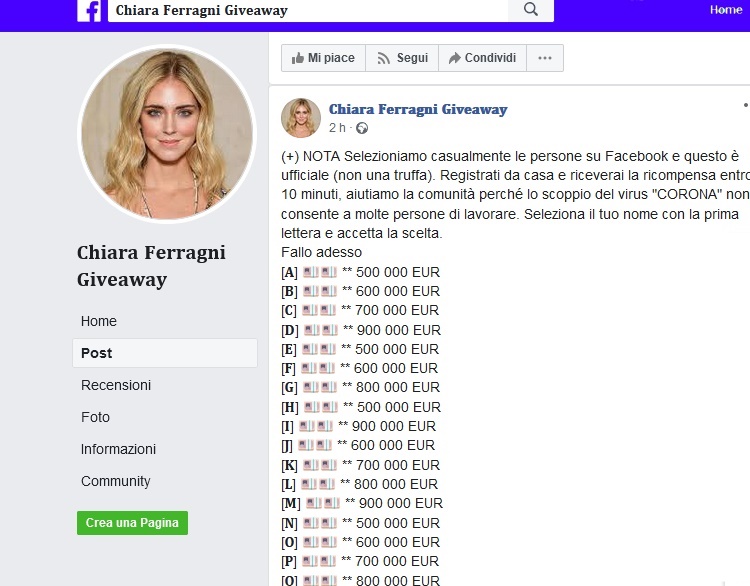750x586 pixels.
Task: Click the globe privacy icon on post
Action: pos(362,128)
